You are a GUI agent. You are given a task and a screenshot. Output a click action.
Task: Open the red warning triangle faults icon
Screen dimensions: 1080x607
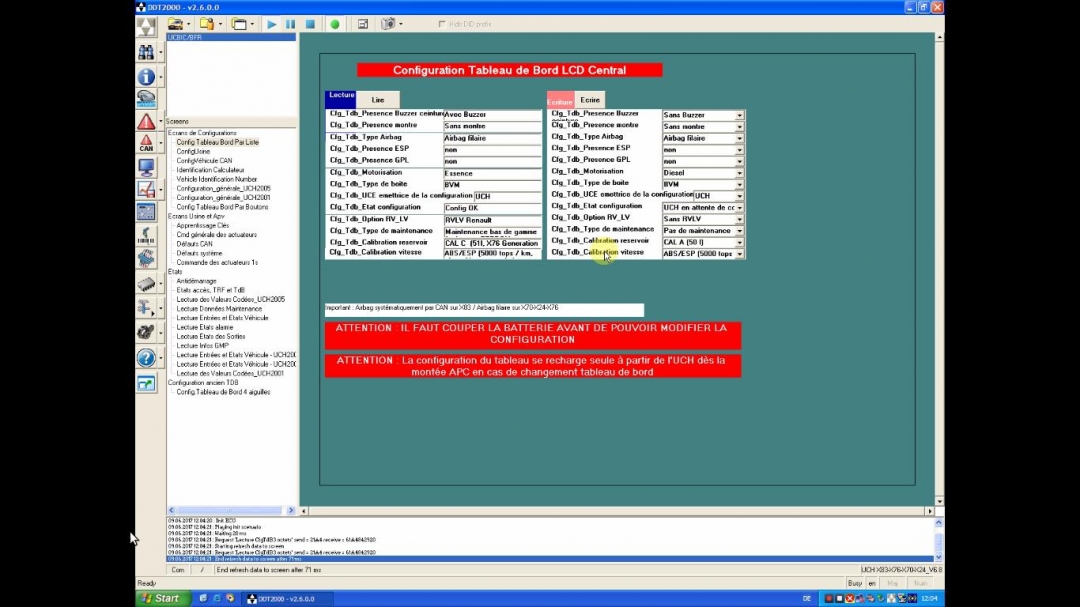click(146, 122)
